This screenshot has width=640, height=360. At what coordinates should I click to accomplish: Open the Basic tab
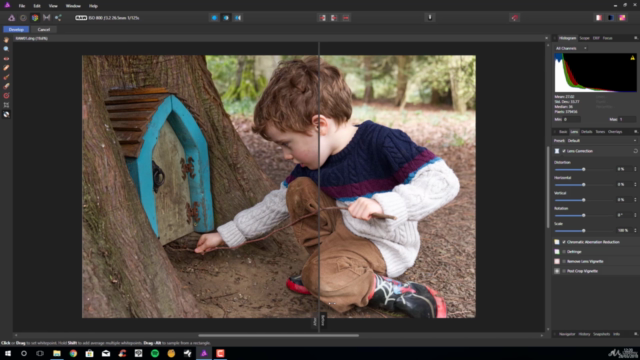(x=563, y=132)
